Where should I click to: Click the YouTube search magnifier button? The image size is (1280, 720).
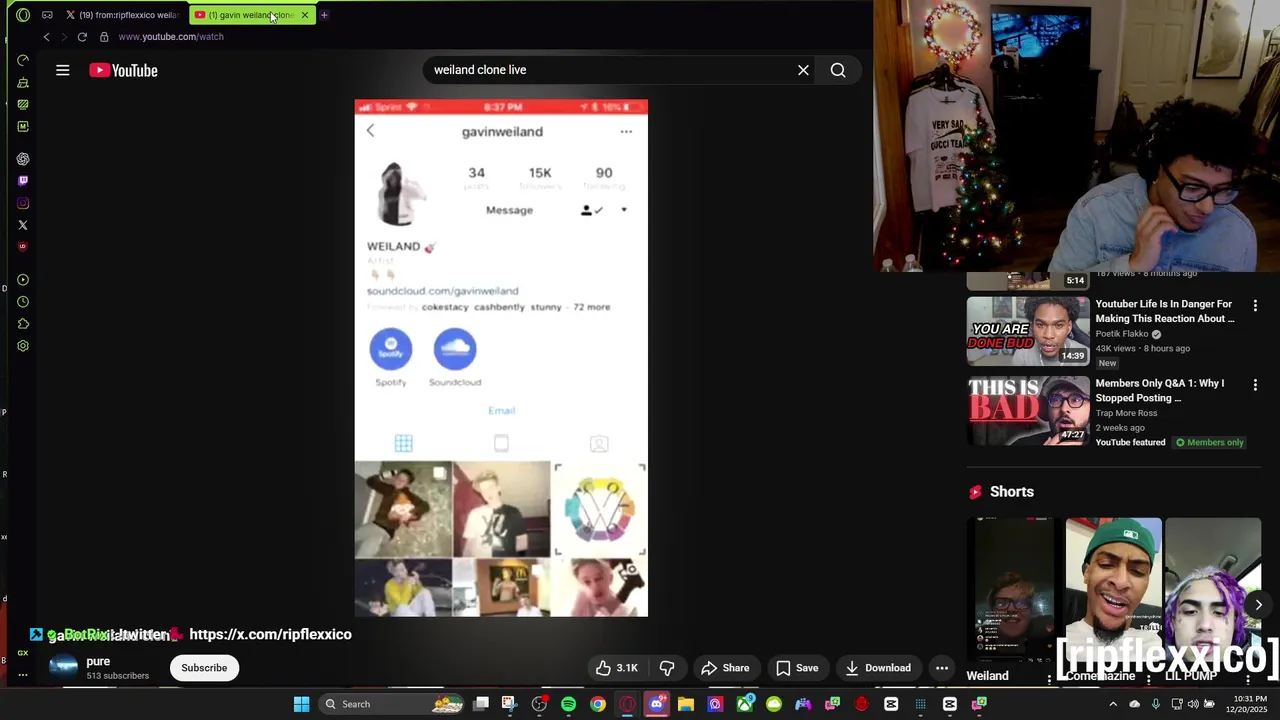pos(838,70)
